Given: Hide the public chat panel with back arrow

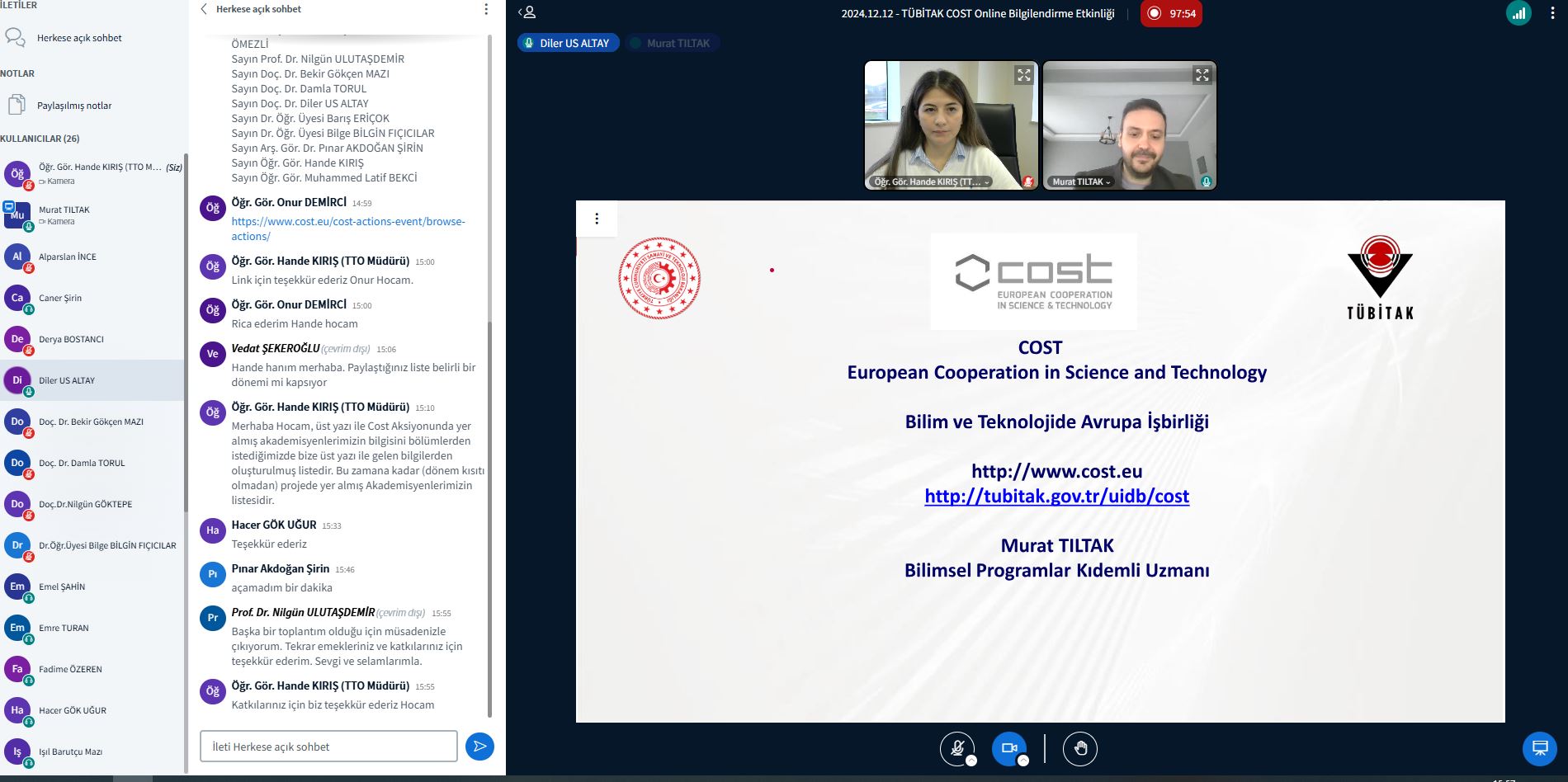Looking at the screenshot, I should 204,9.
